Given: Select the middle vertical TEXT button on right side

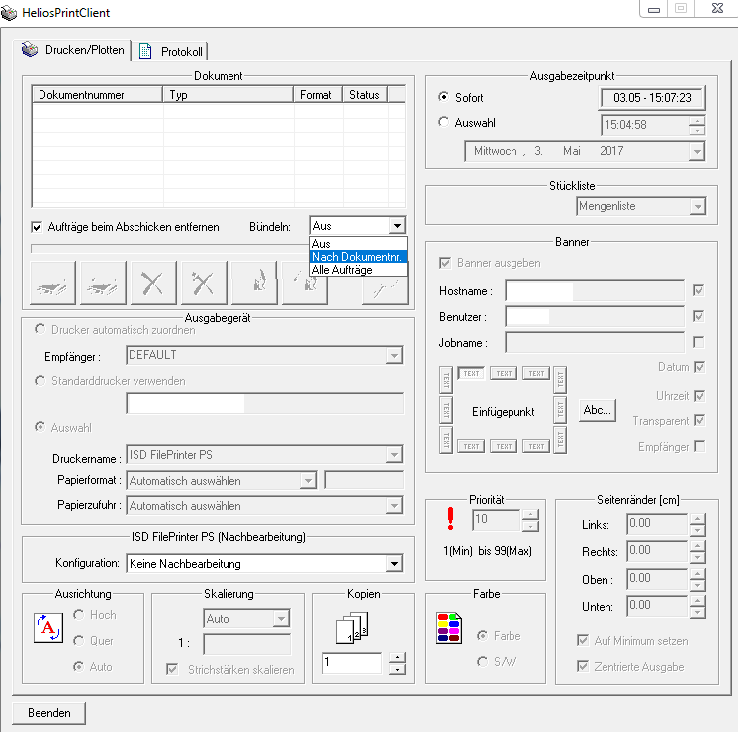Looking at the screenshot, I should click(560, 410).
